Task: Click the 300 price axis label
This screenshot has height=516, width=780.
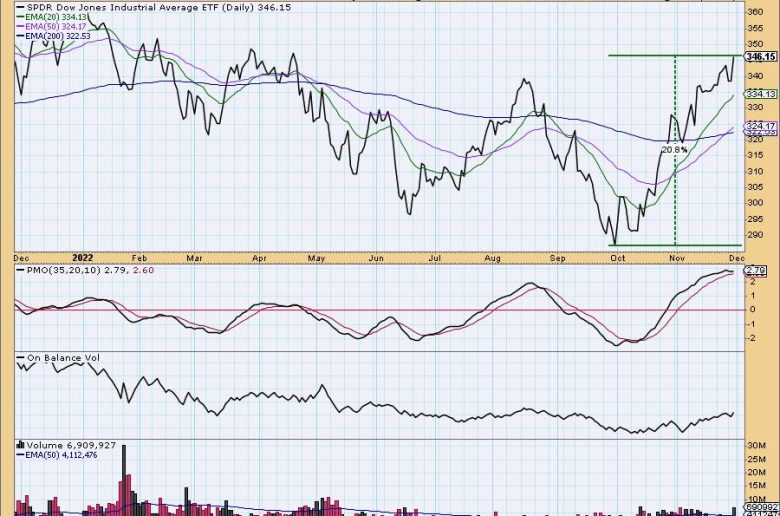Action: click(x=755, y=203)
